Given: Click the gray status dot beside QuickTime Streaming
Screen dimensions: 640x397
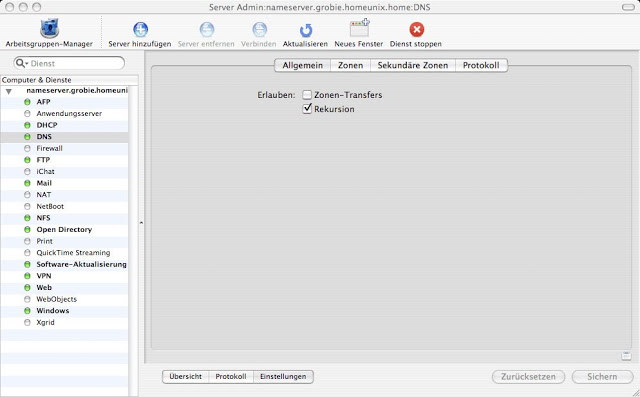Looking at the screenshot, I should tap(27, 253).
